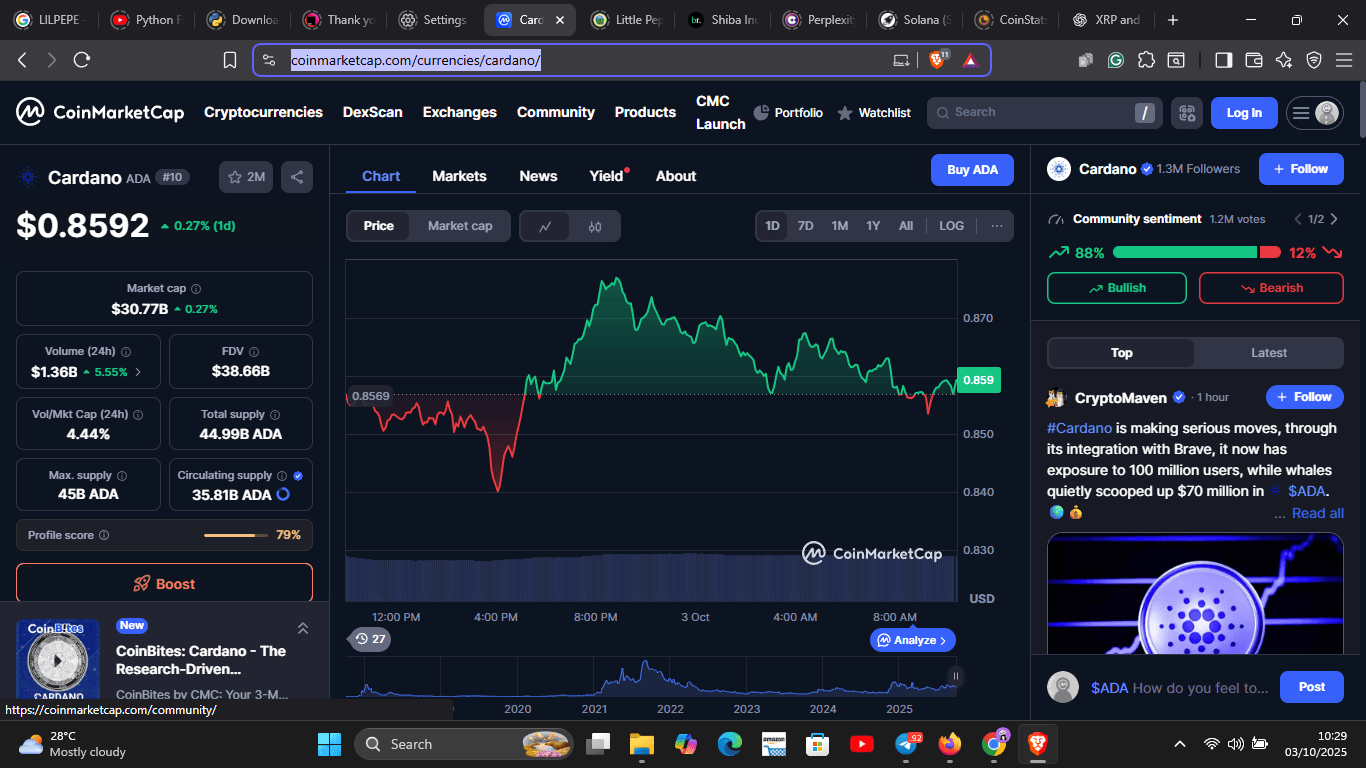Vote Bullish on community sentiment
Screen dimensions: 1366x768
(1116, 288)
